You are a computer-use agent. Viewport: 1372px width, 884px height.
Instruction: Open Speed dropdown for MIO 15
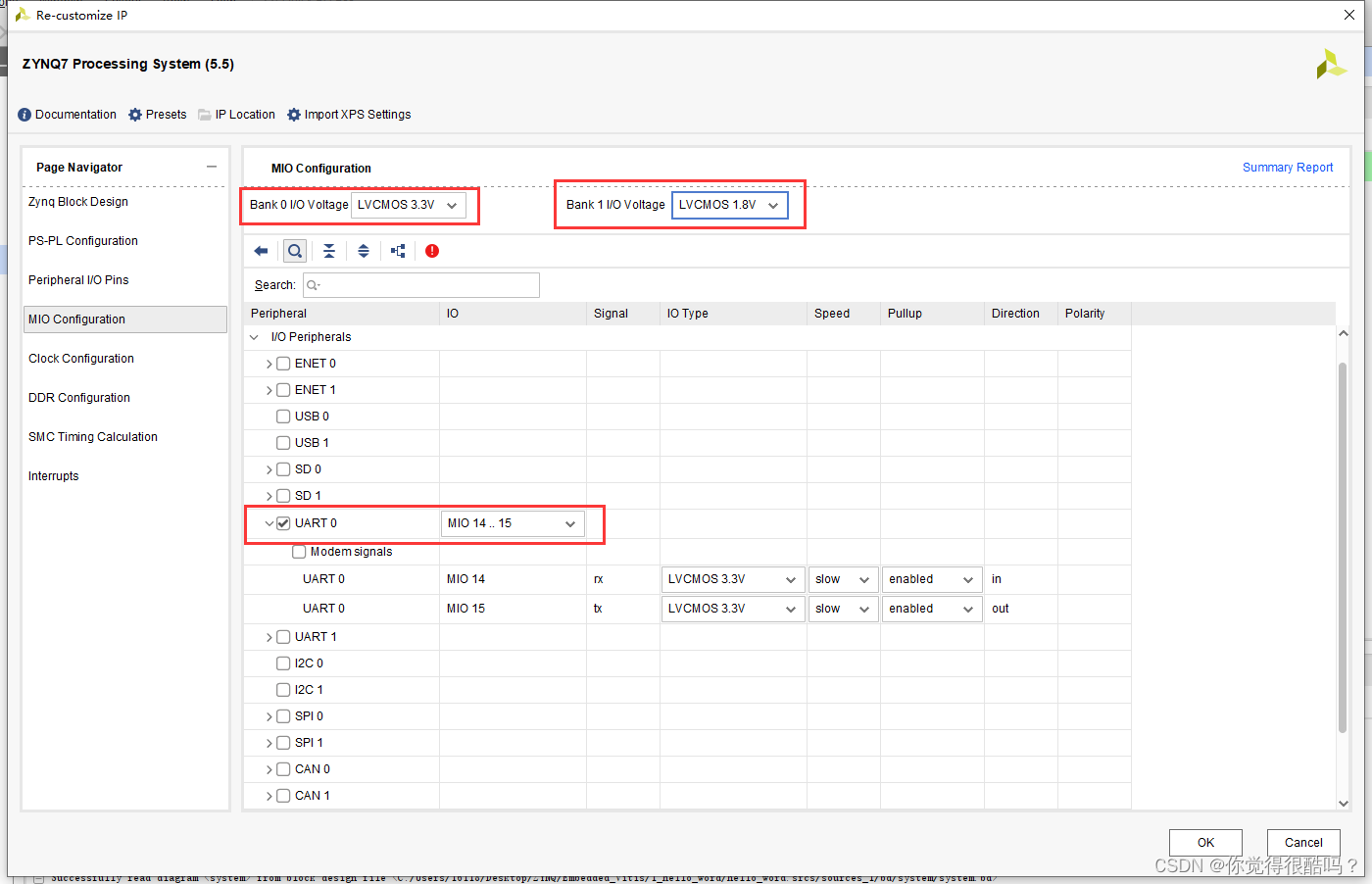[844, 609]
